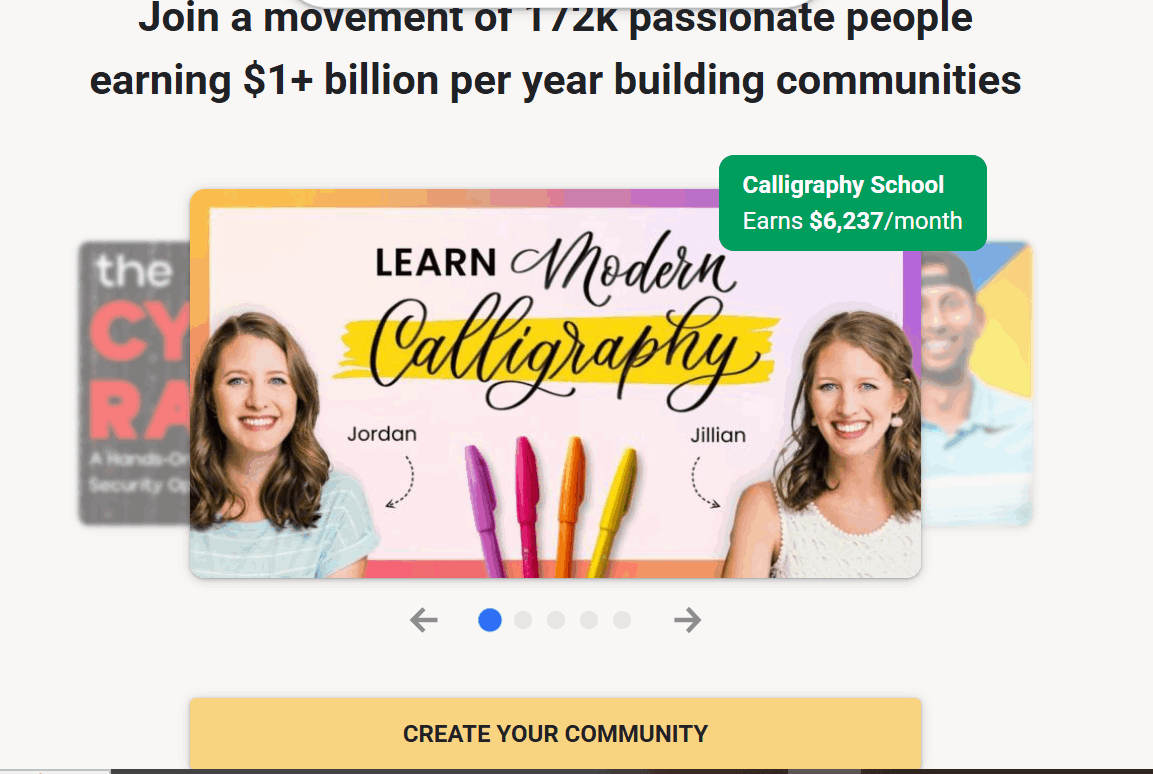Click the yellow-highlighted Calligraphy script text
Viewport: 1153px width, 774px height.
tap(557, 353)
